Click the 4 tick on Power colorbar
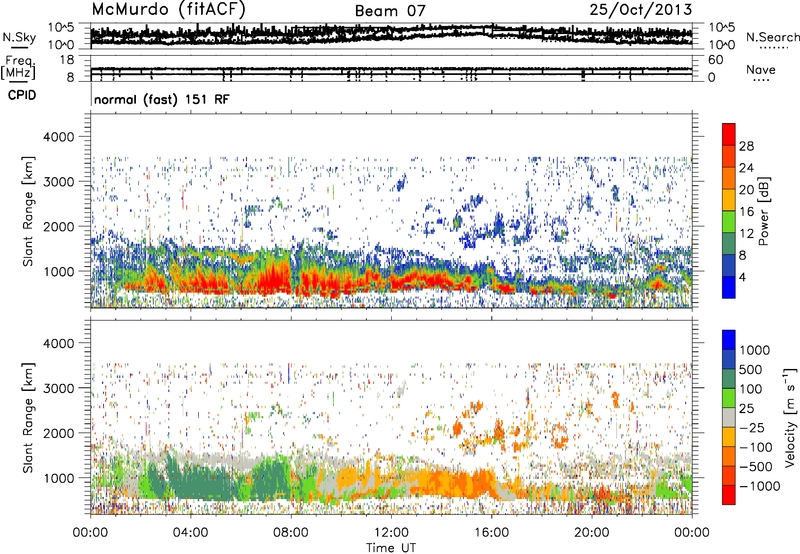 [x=742, y=278]
